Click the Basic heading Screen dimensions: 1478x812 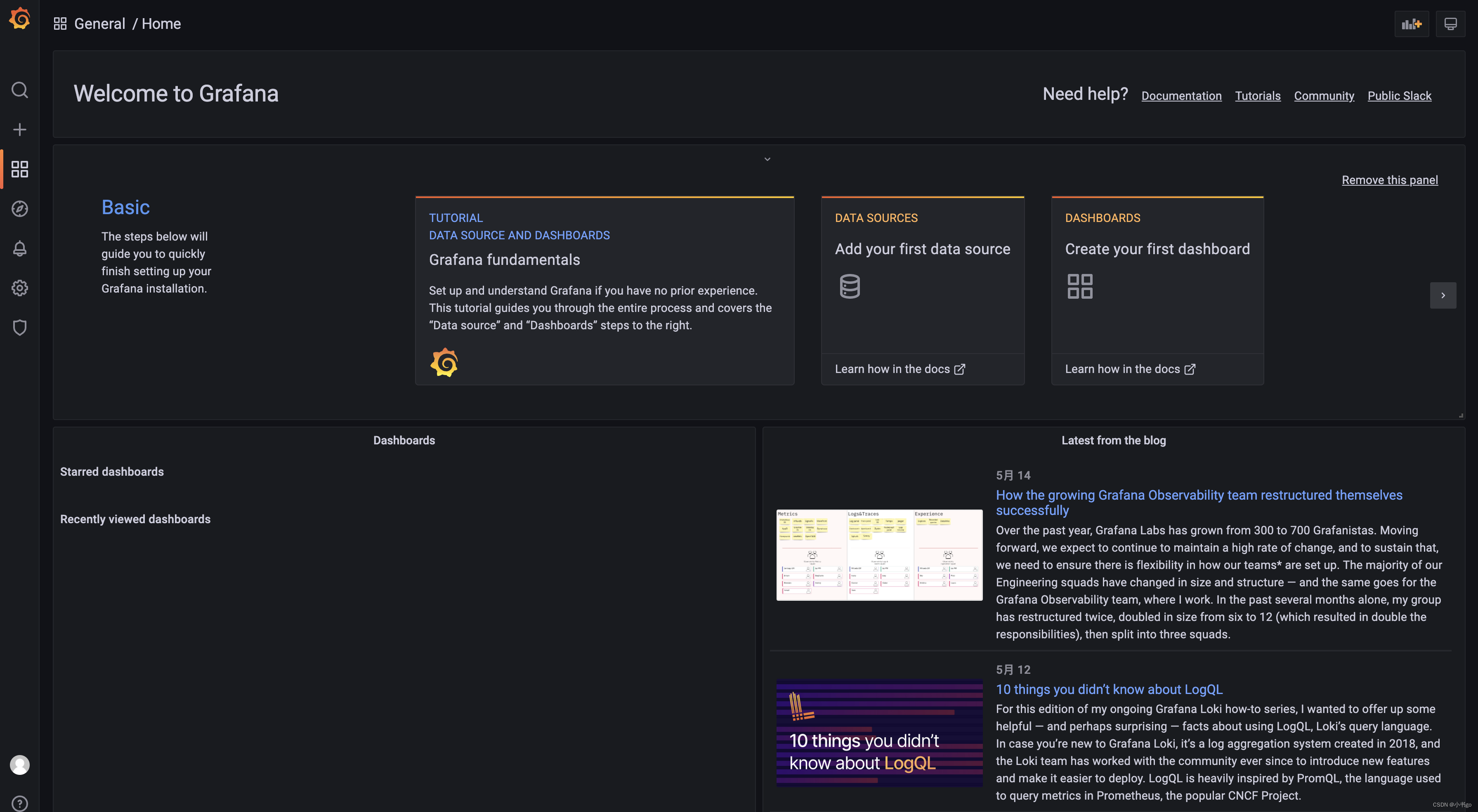[126, 207]
